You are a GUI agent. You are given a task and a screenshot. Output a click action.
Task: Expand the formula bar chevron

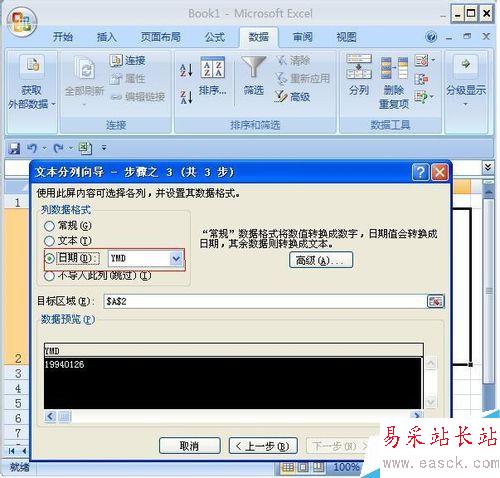coord(488,167)
